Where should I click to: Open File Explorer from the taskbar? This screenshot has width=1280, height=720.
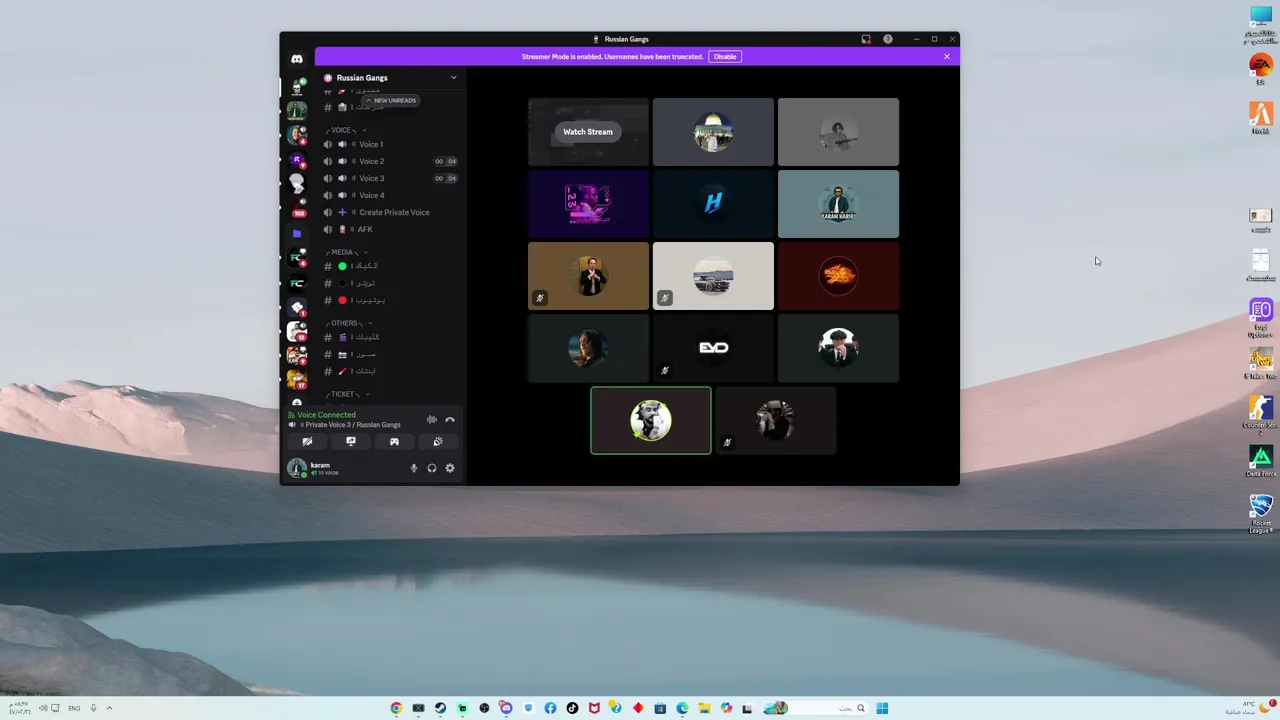pos(704,708)
